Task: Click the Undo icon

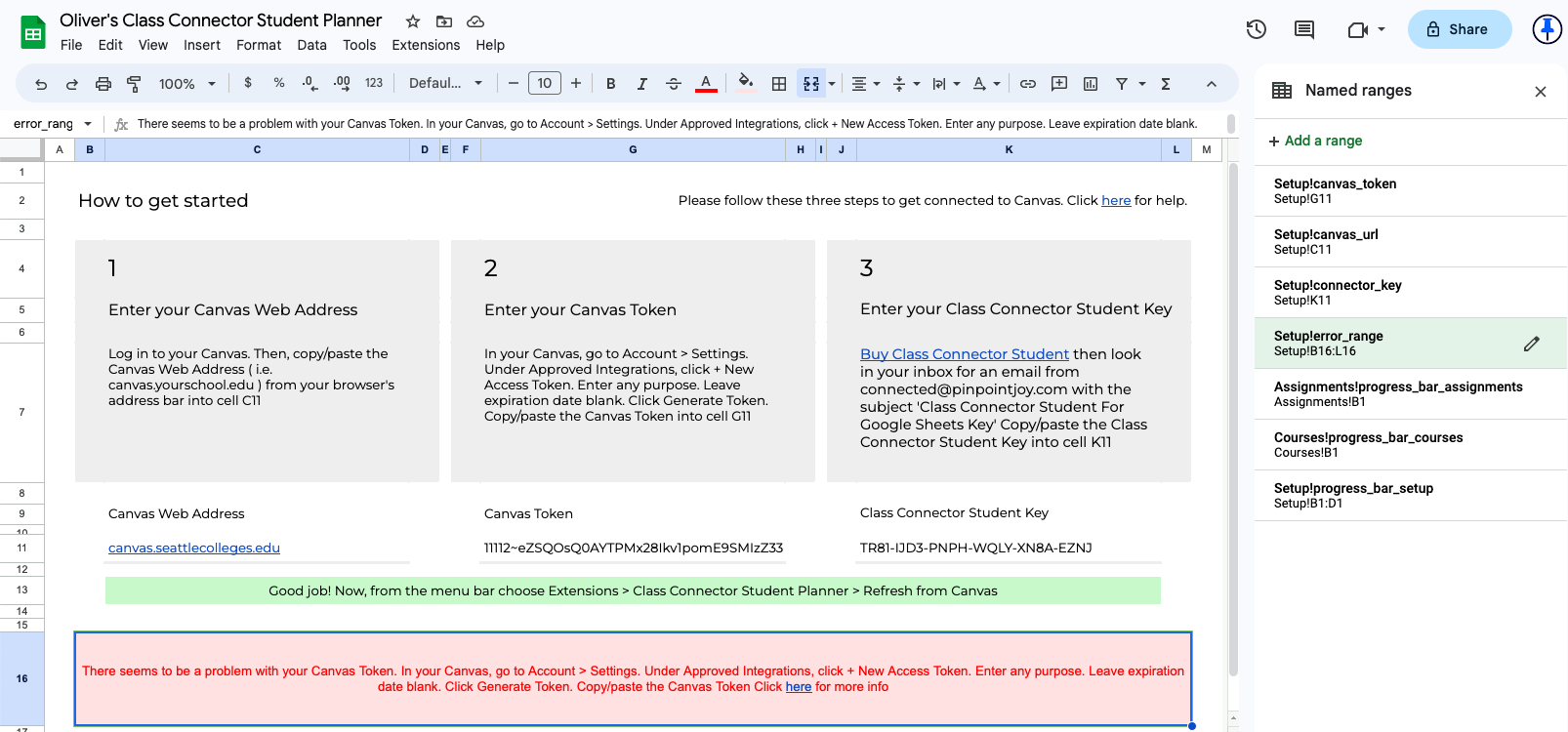Action: pyautogui.click(x=41, y=84)
